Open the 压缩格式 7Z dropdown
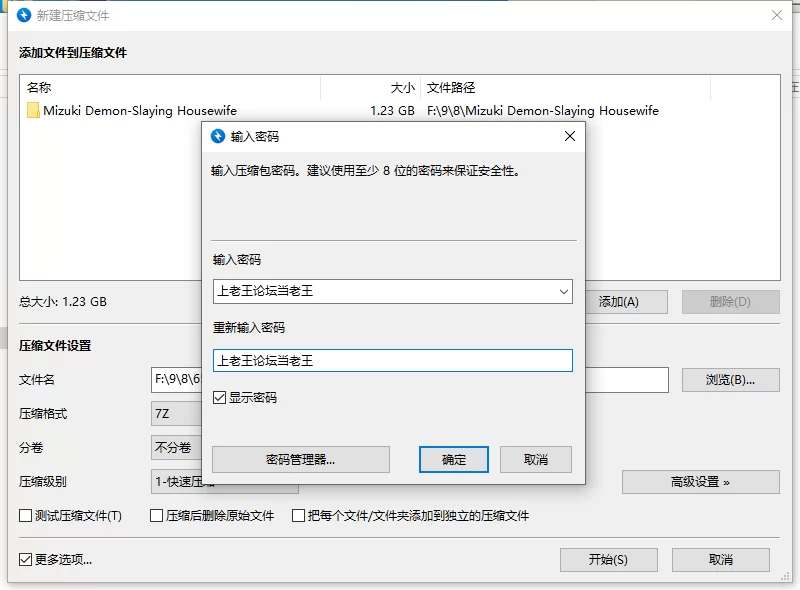Viewport: 800px width, 590px height. pos(177,413)
